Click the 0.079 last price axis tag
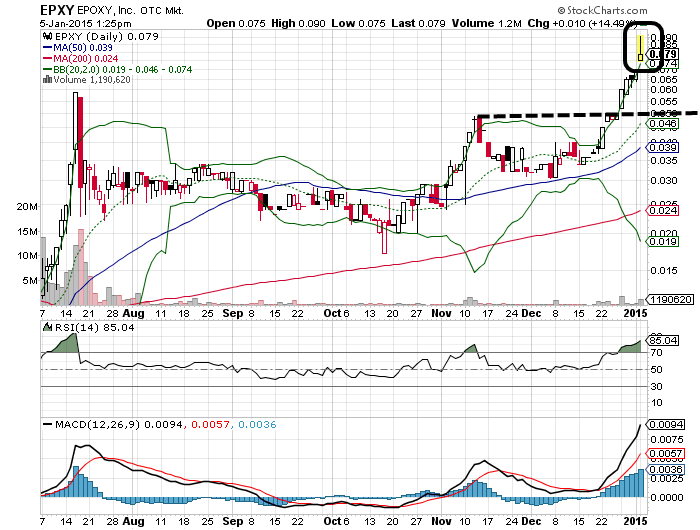 coord(662,54)
